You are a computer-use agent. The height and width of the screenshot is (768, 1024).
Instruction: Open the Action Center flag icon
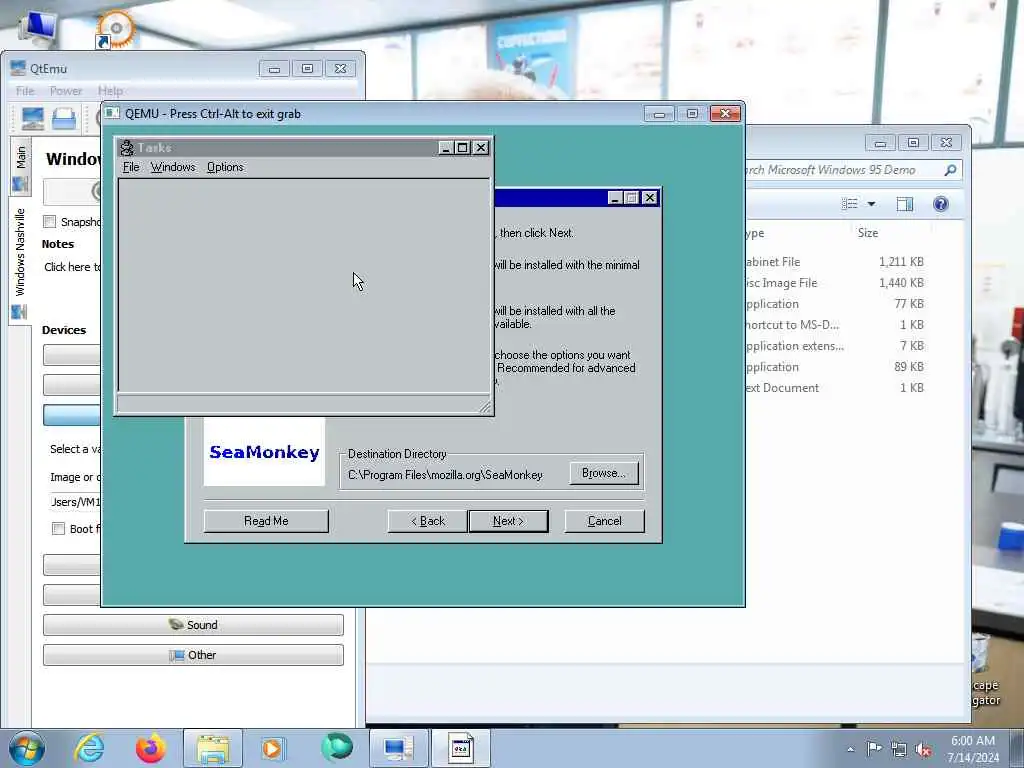pyautogui.click(x=874, y=749)
